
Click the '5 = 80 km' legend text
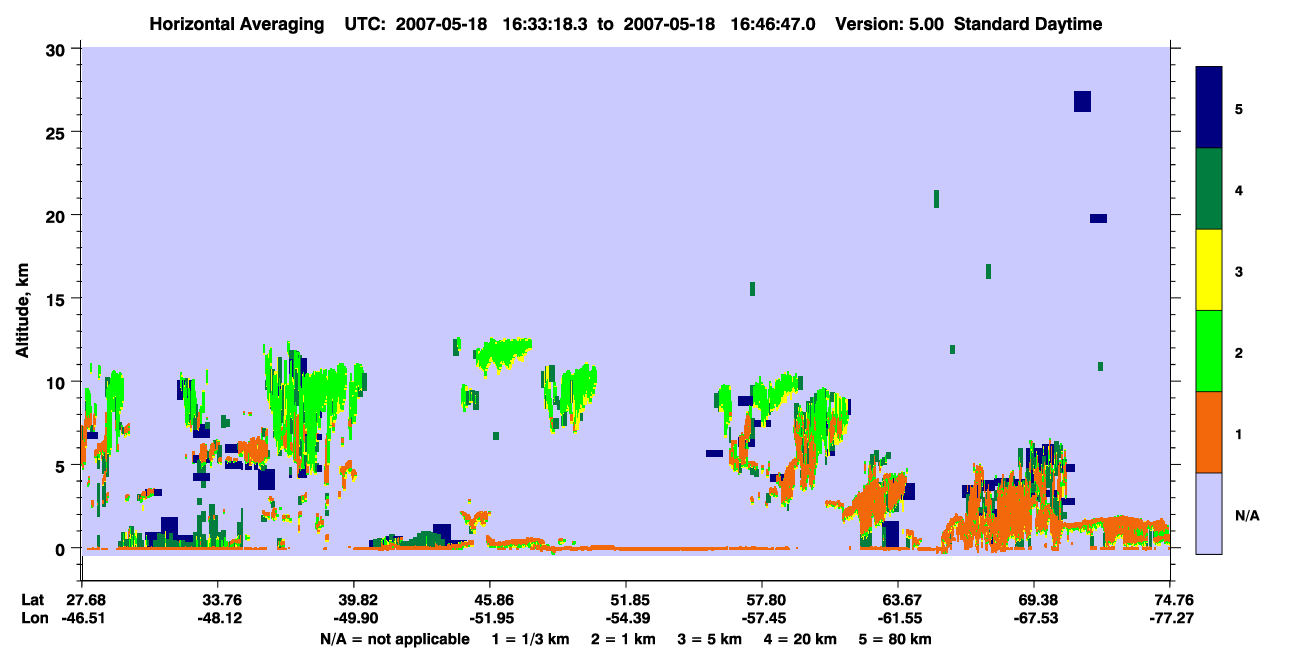pos(895,639)
